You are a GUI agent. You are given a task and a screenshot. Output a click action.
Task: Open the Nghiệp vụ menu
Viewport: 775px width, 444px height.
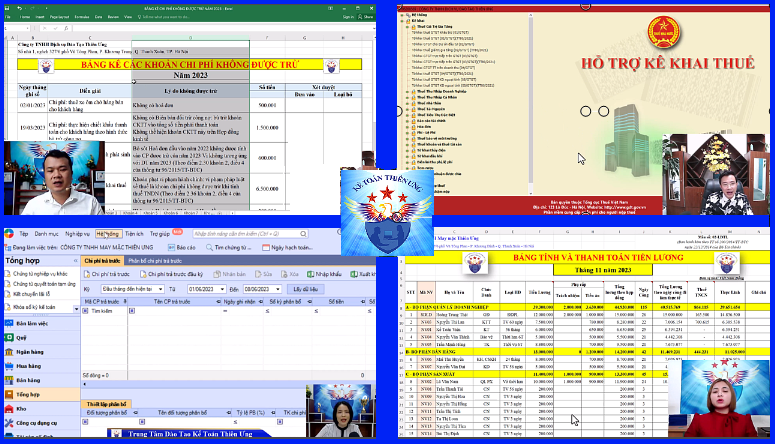[x=77, y=234]
